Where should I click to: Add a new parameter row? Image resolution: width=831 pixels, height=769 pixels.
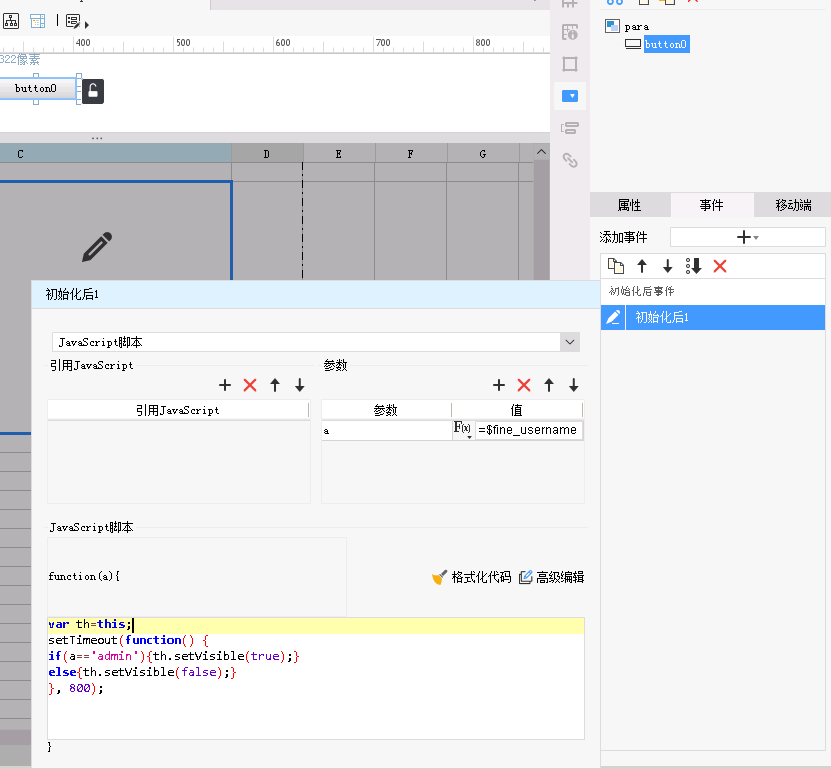pyautogui.click(x=499, y=385)
